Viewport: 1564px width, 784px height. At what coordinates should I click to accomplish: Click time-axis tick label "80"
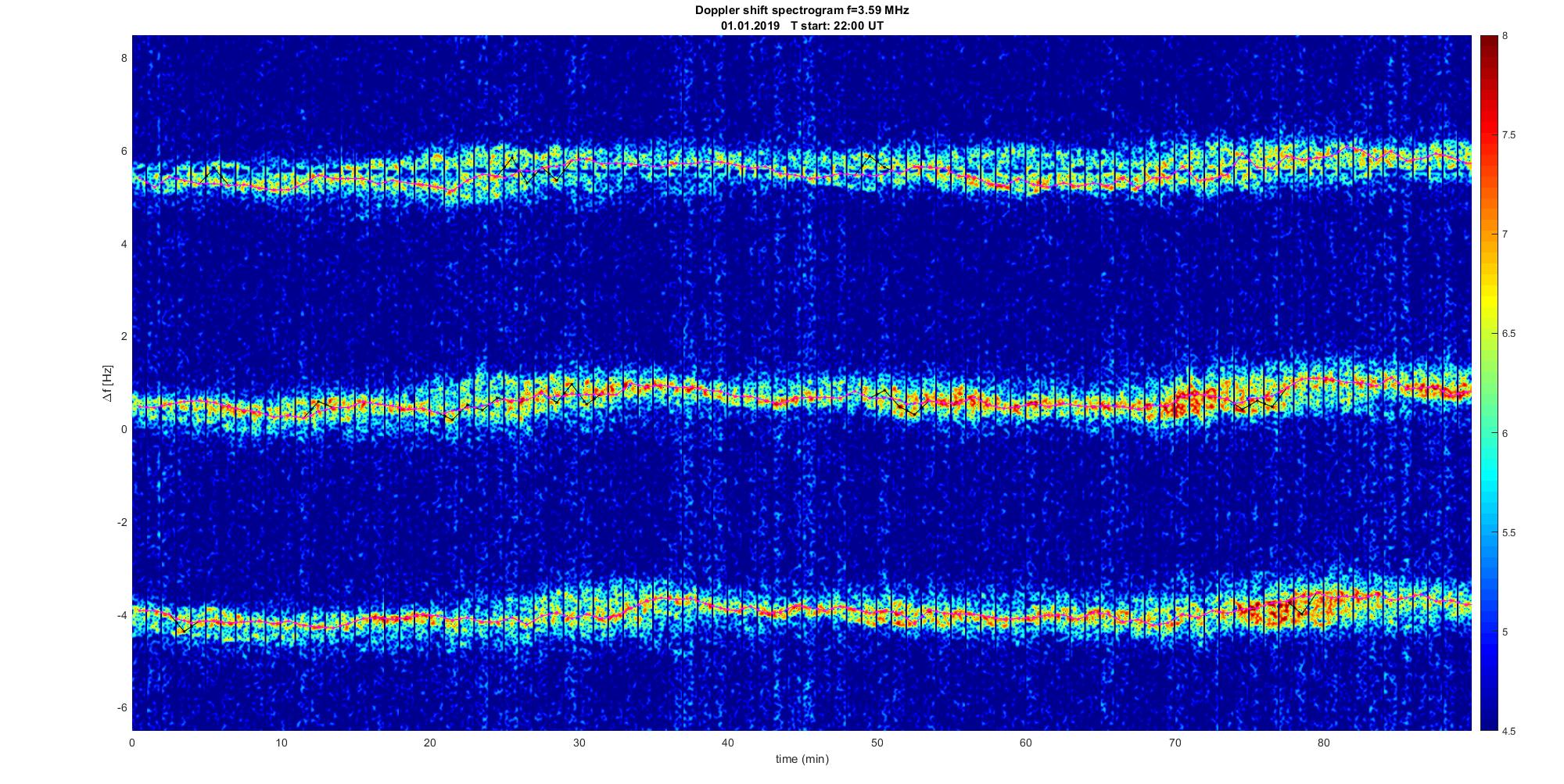pos(1323,743)
